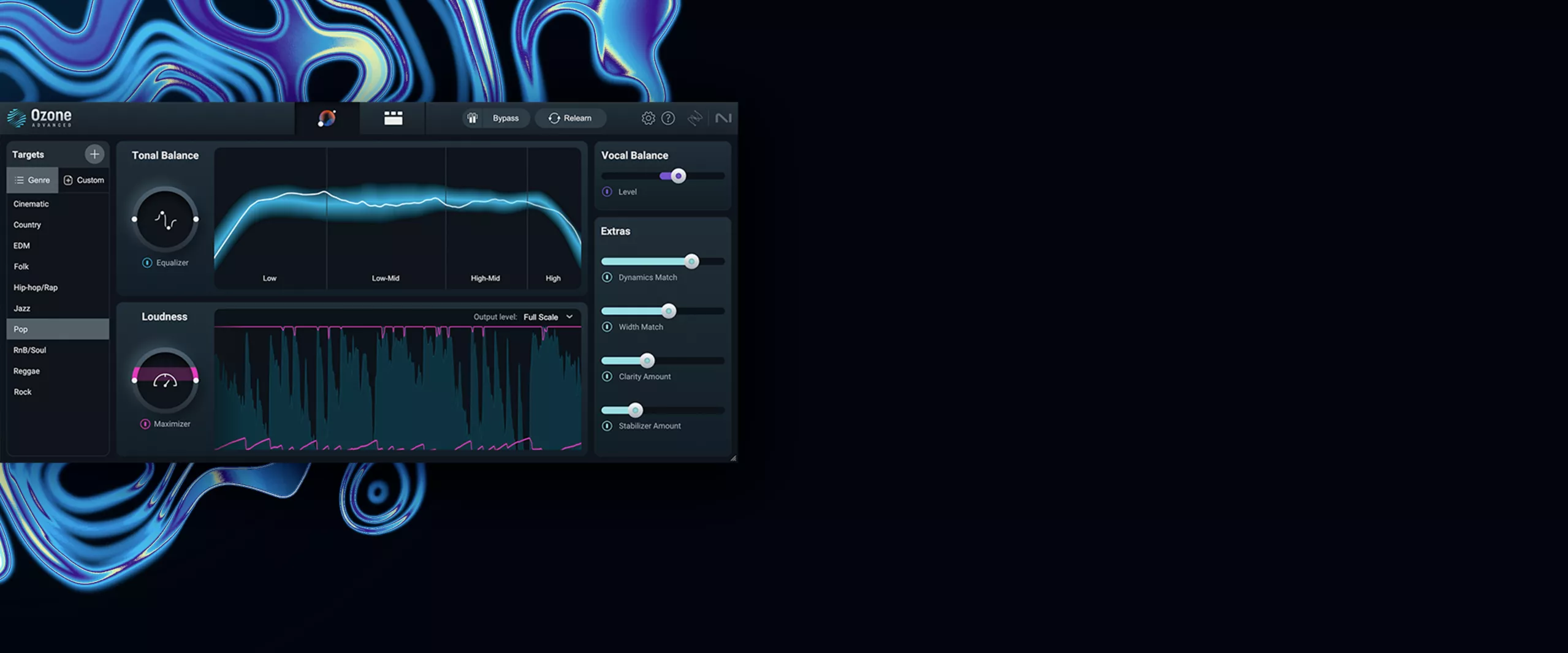Image resolution: width=1568 pixels, height=653 pixels.
Task: Choose the Folk genre target
Action: 58,266
